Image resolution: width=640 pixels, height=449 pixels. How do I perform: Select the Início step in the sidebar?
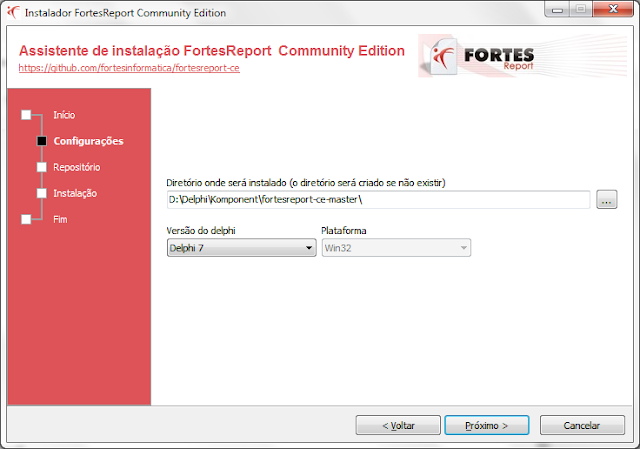(x=64, y=115)
